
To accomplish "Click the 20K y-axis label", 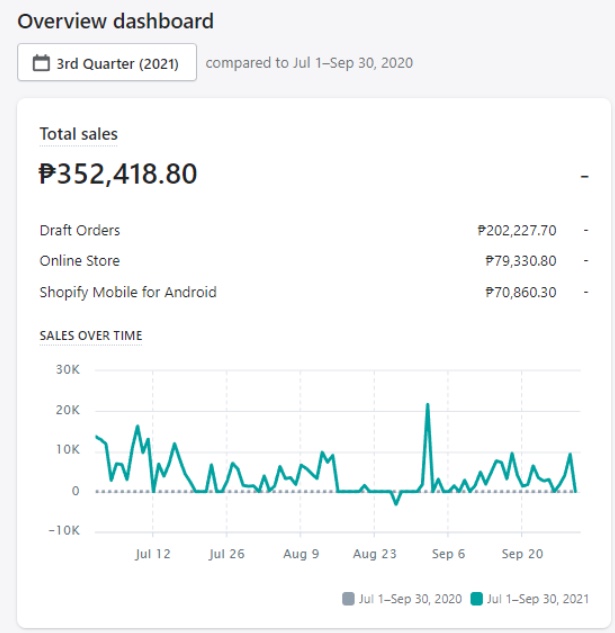I will 68,410.
